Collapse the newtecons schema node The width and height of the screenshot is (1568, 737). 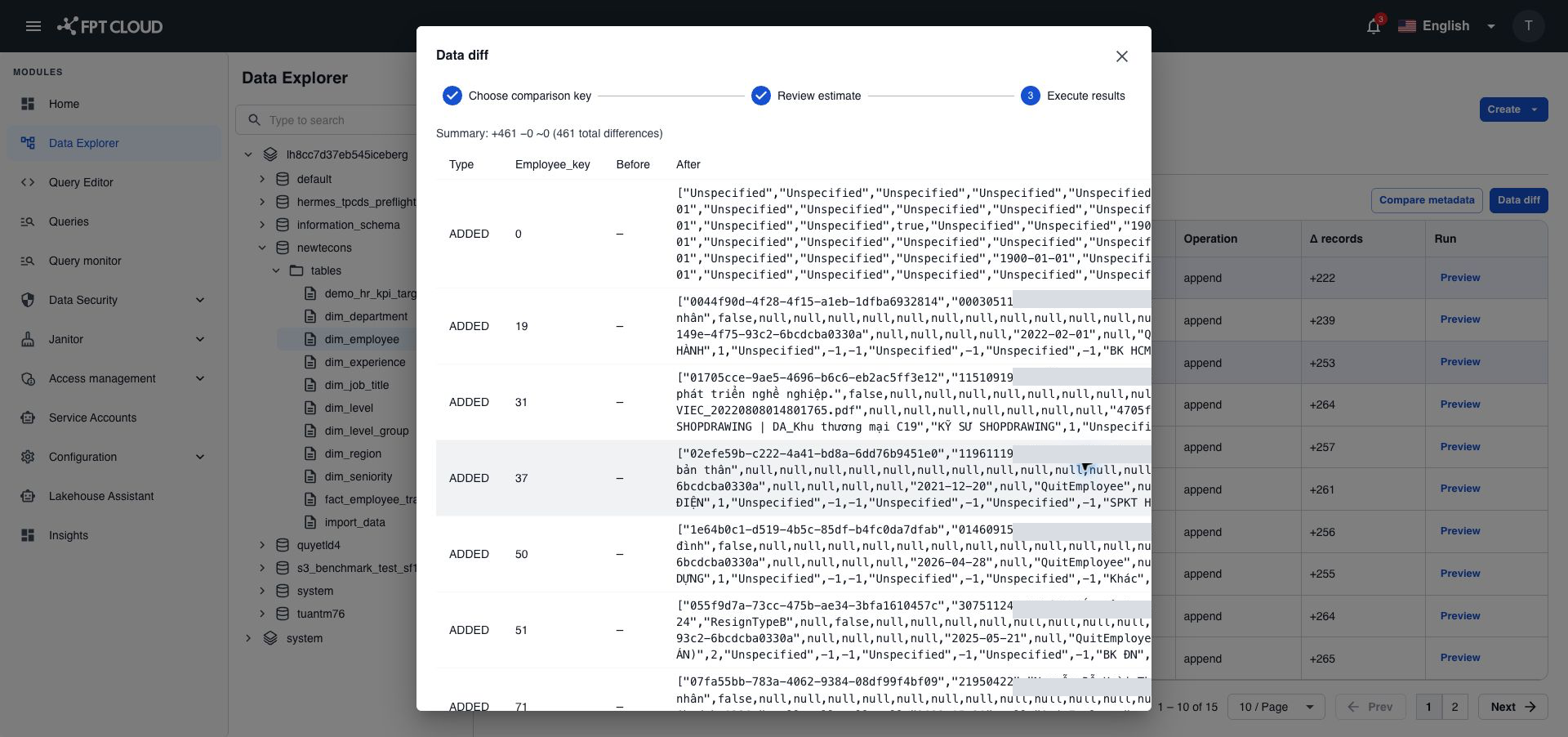coord(262,248)
